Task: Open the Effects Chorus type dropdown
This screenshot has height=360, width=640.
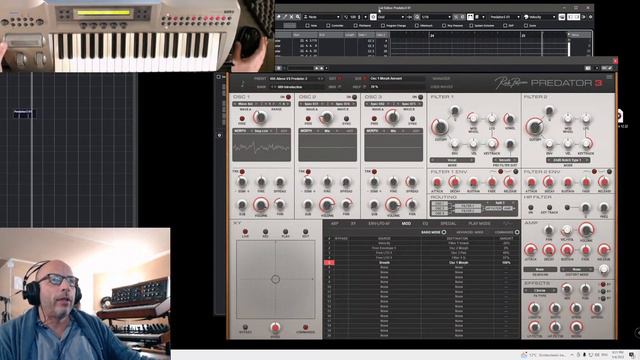Action: point(540,291)
